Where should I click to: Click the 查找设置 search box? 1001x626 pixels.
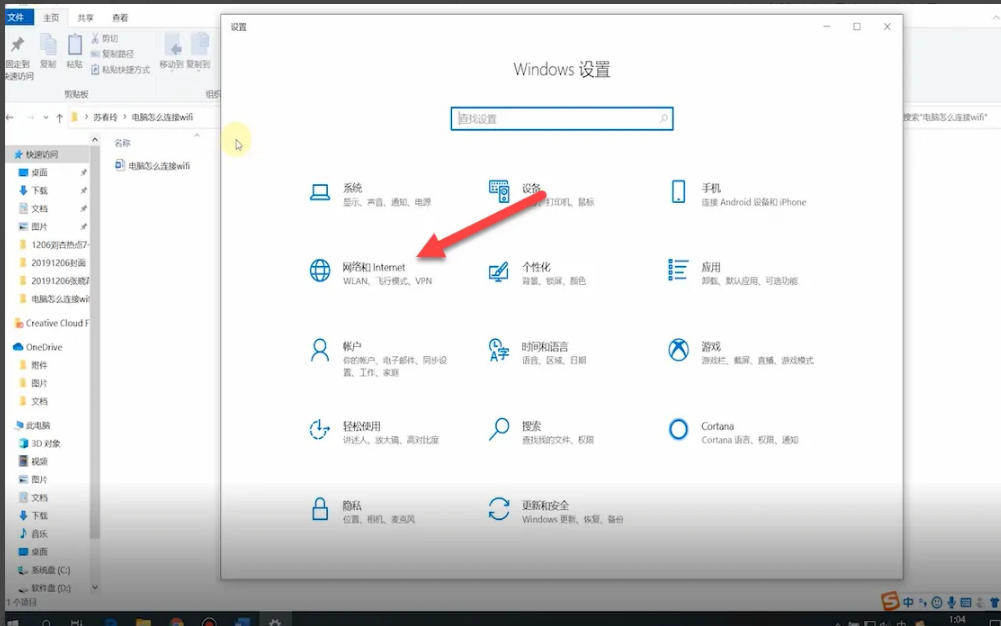[561, 119]
